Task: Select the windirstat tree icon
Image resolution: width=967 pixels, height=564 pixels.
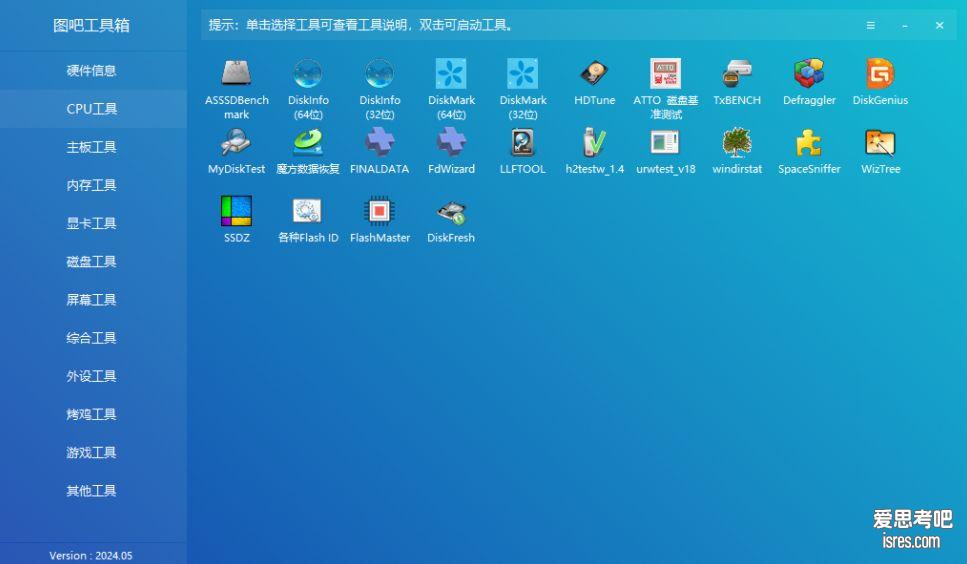Action: [737, 142]
